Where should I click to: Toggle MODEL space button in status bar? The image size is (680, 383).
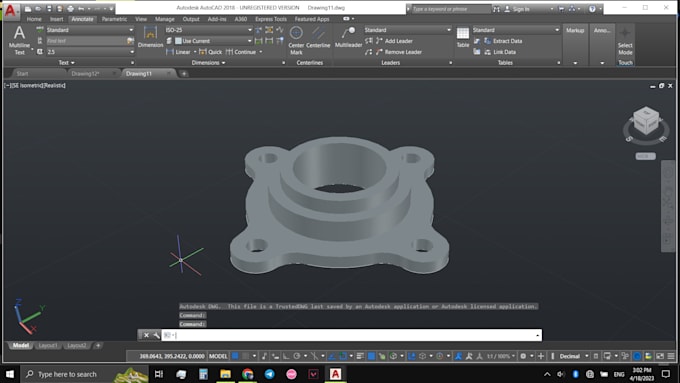point(218,356)
